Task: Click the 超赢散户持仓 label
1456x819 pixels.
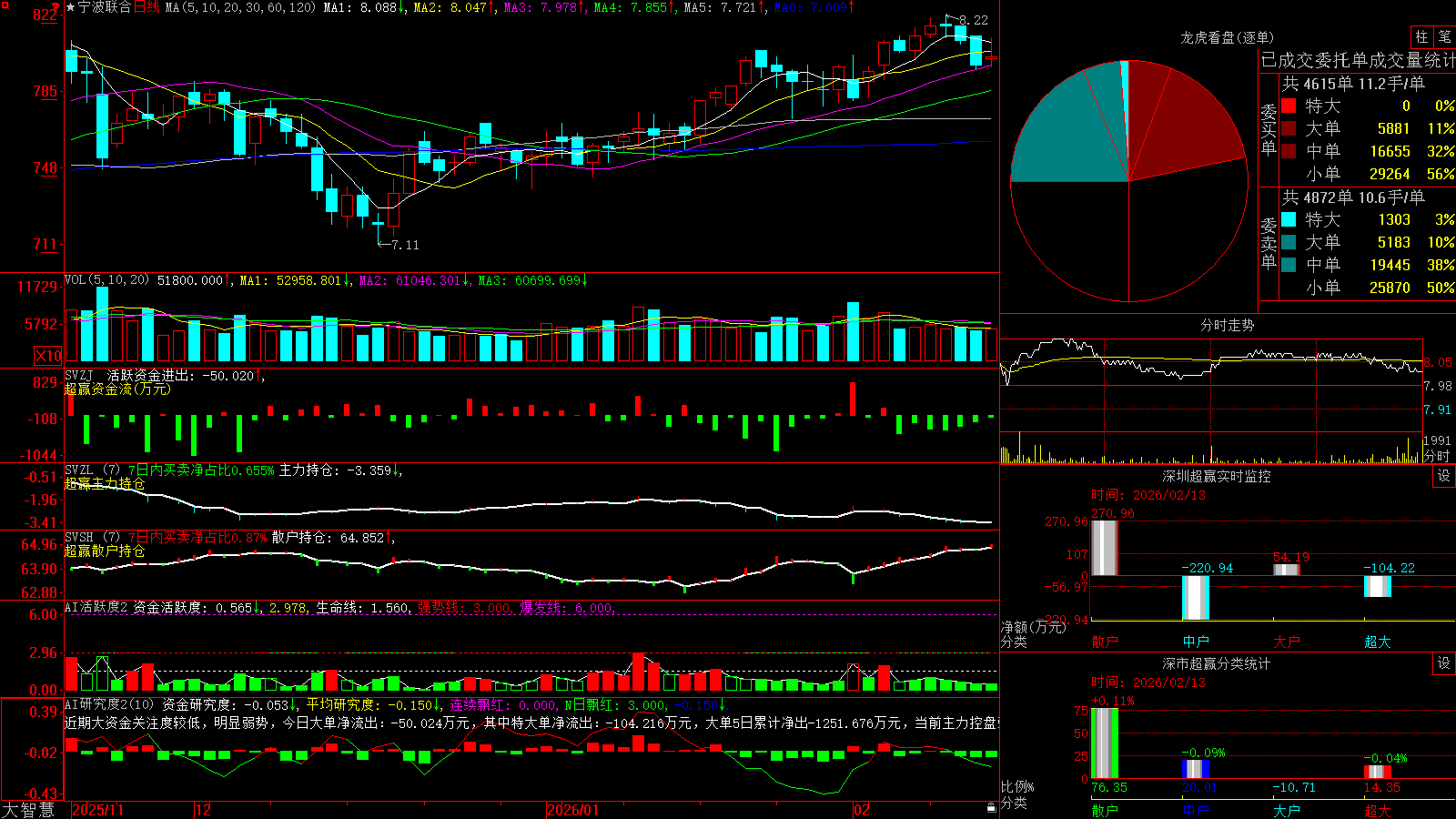Action: point(105,551)
